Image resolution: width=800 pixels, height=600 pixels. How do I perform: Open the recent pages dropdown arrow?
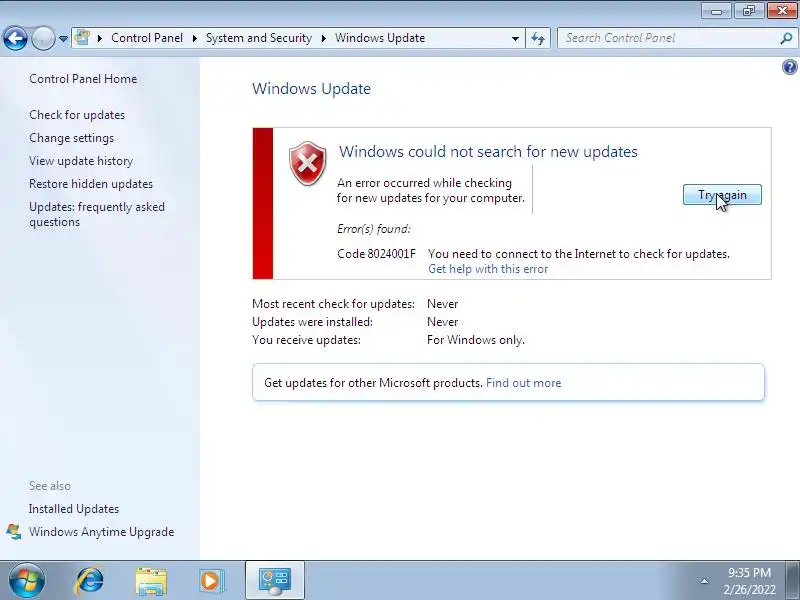[x=63, y=39]
